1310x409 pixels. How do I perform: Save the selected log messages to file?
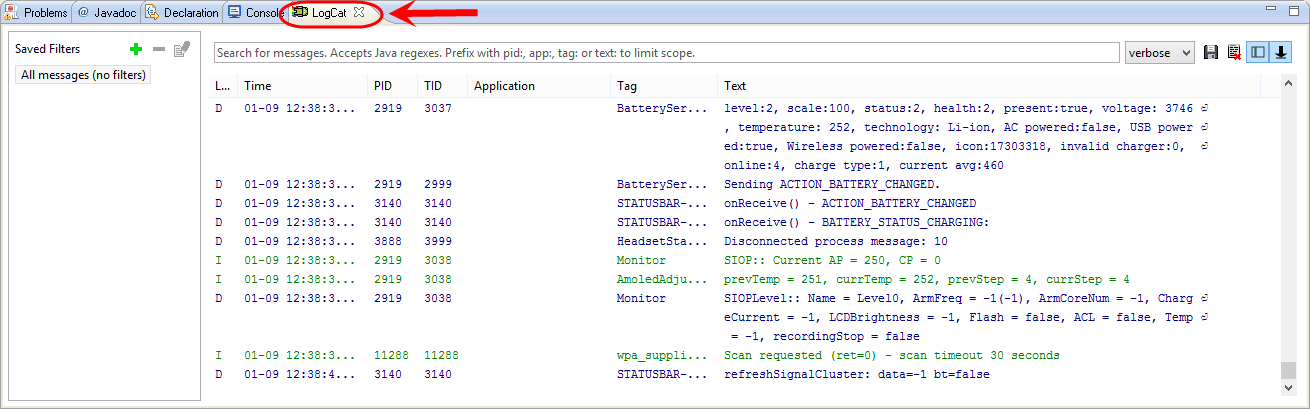tap(1211, 52)
